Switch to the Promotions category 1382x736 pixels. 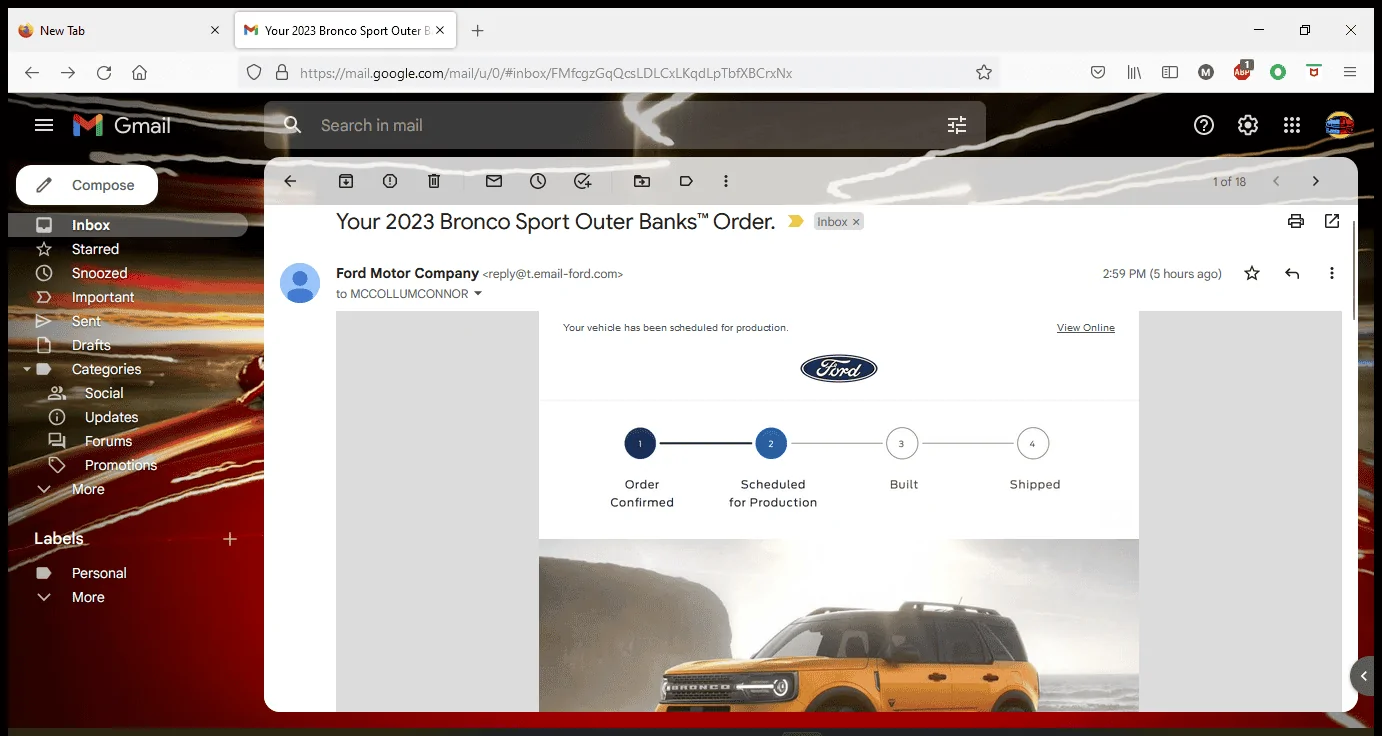pyautogui.click(x=122, y=464)
